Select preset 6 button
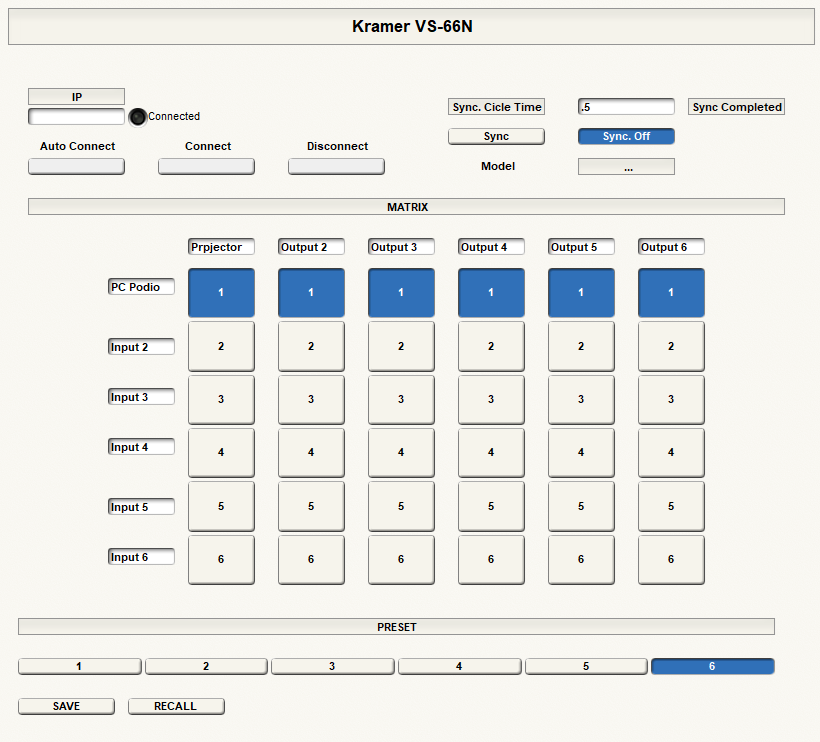 pyautogui.click(x=712, y=666)
